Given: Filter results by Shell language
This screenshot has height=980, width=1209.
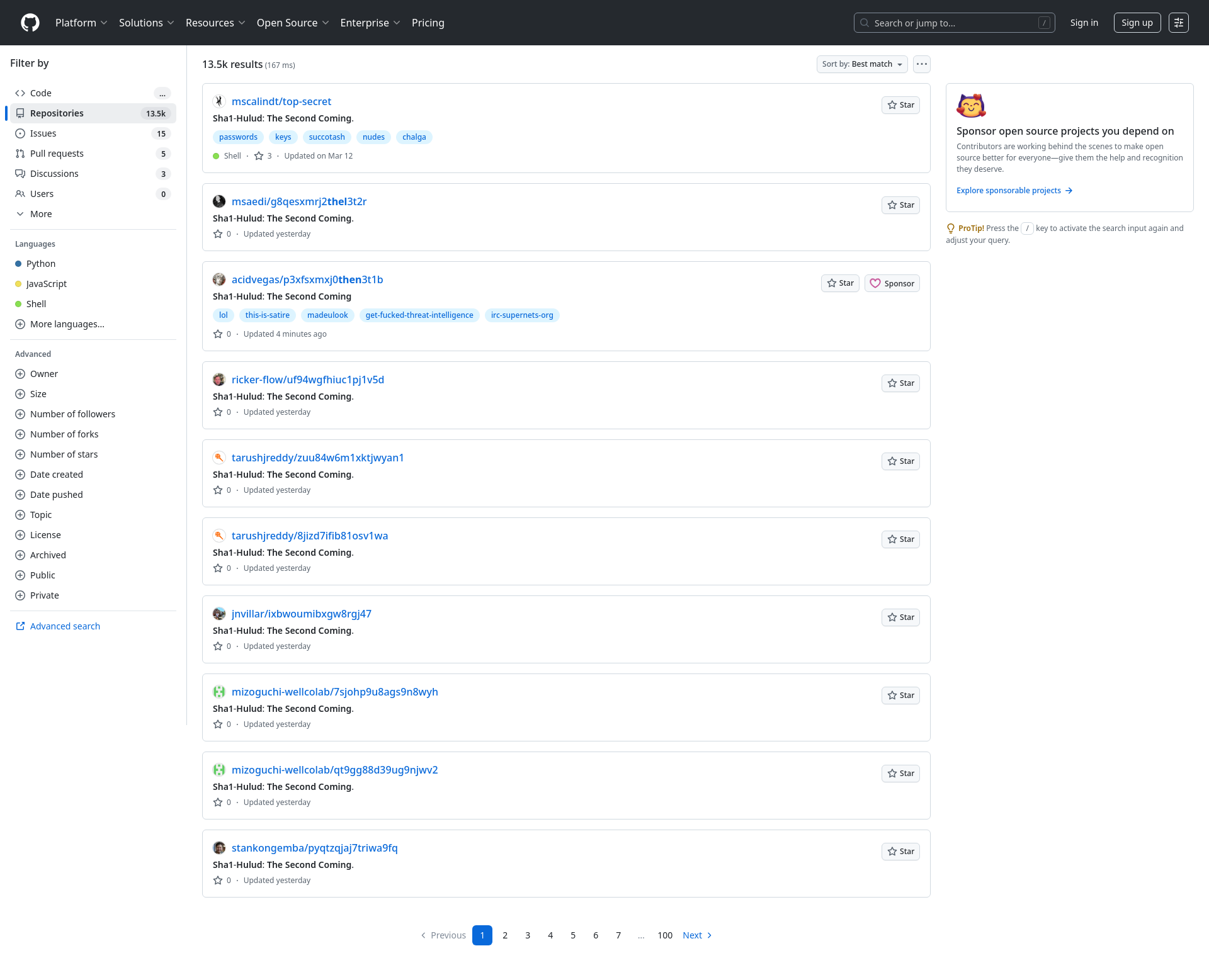Looking at the screenshot, I should [36, 304].
